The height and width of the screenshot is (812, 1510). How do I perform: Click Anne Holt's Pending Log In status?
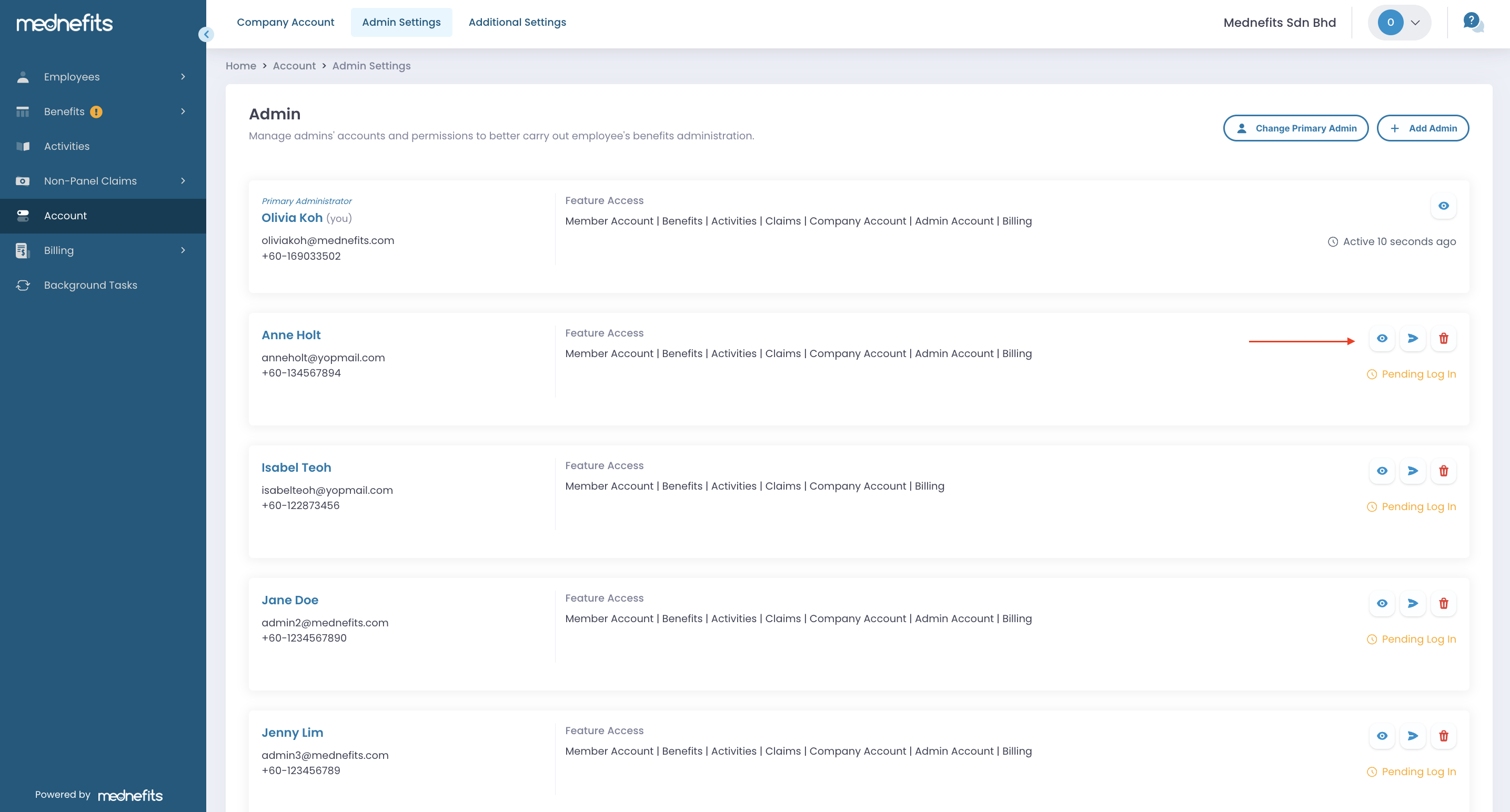(1411, 374)
